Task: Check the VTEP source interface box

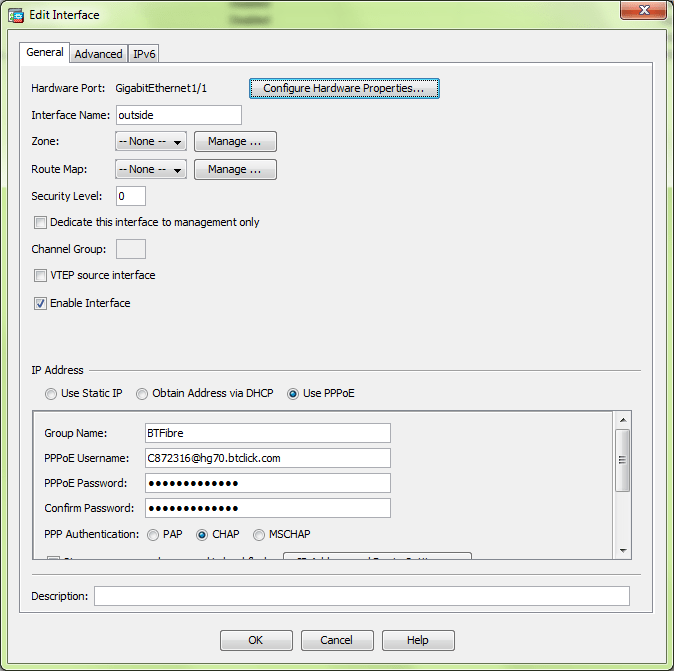Action: tap(41, 275)
